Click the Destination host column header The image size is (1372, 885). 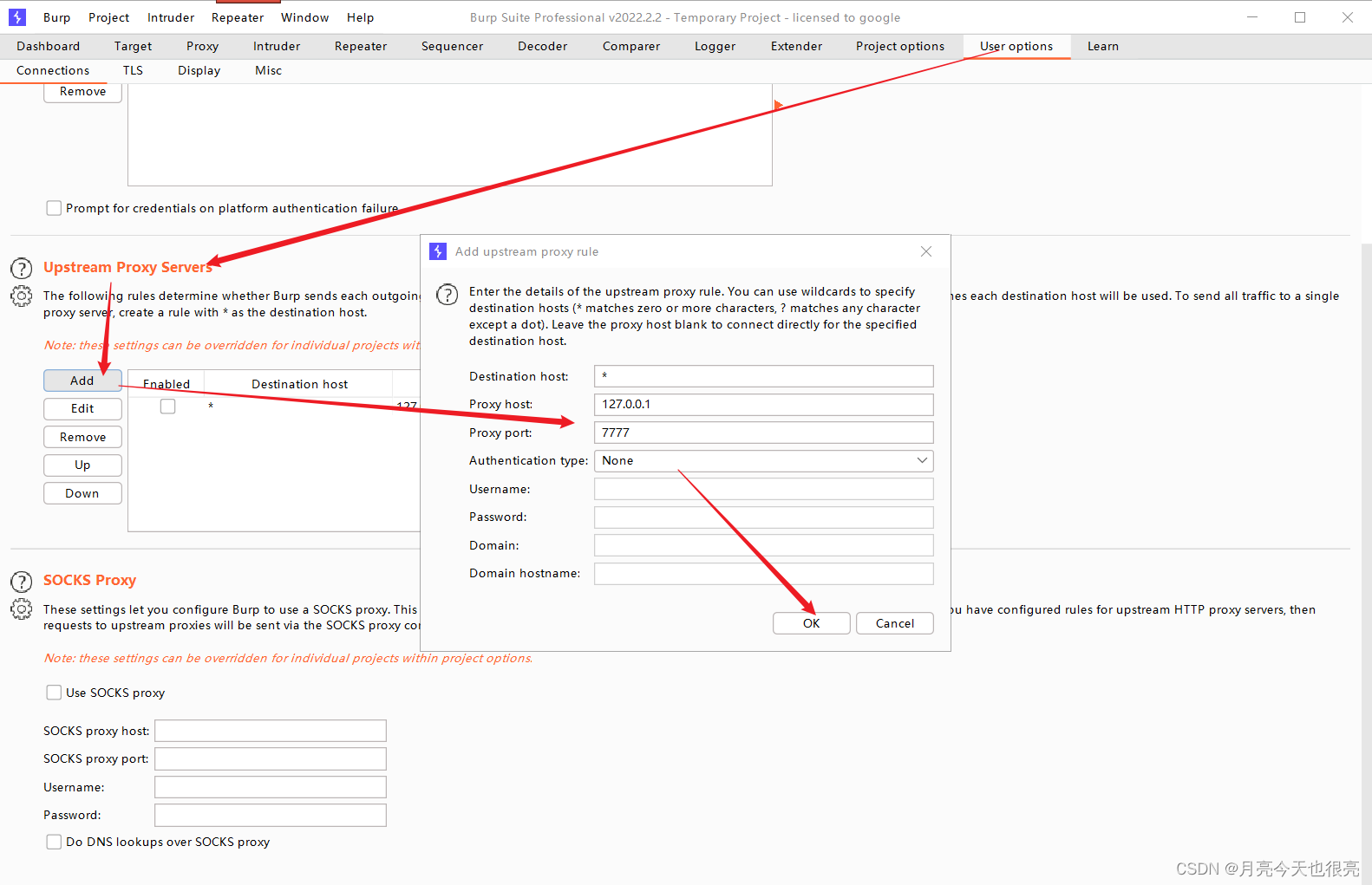(x=299, y=384)
